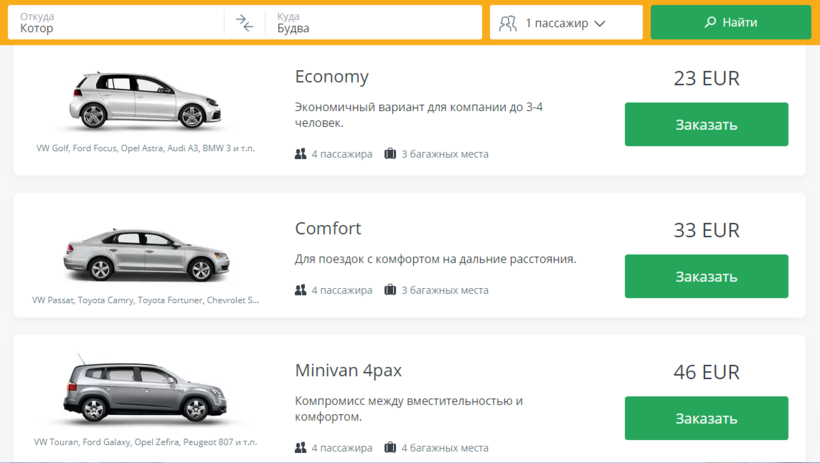Viewport: 820px width, 463px height.
Task: Click the luggage icon in Minivan 4pax row
Action: (x=390, y=448)
